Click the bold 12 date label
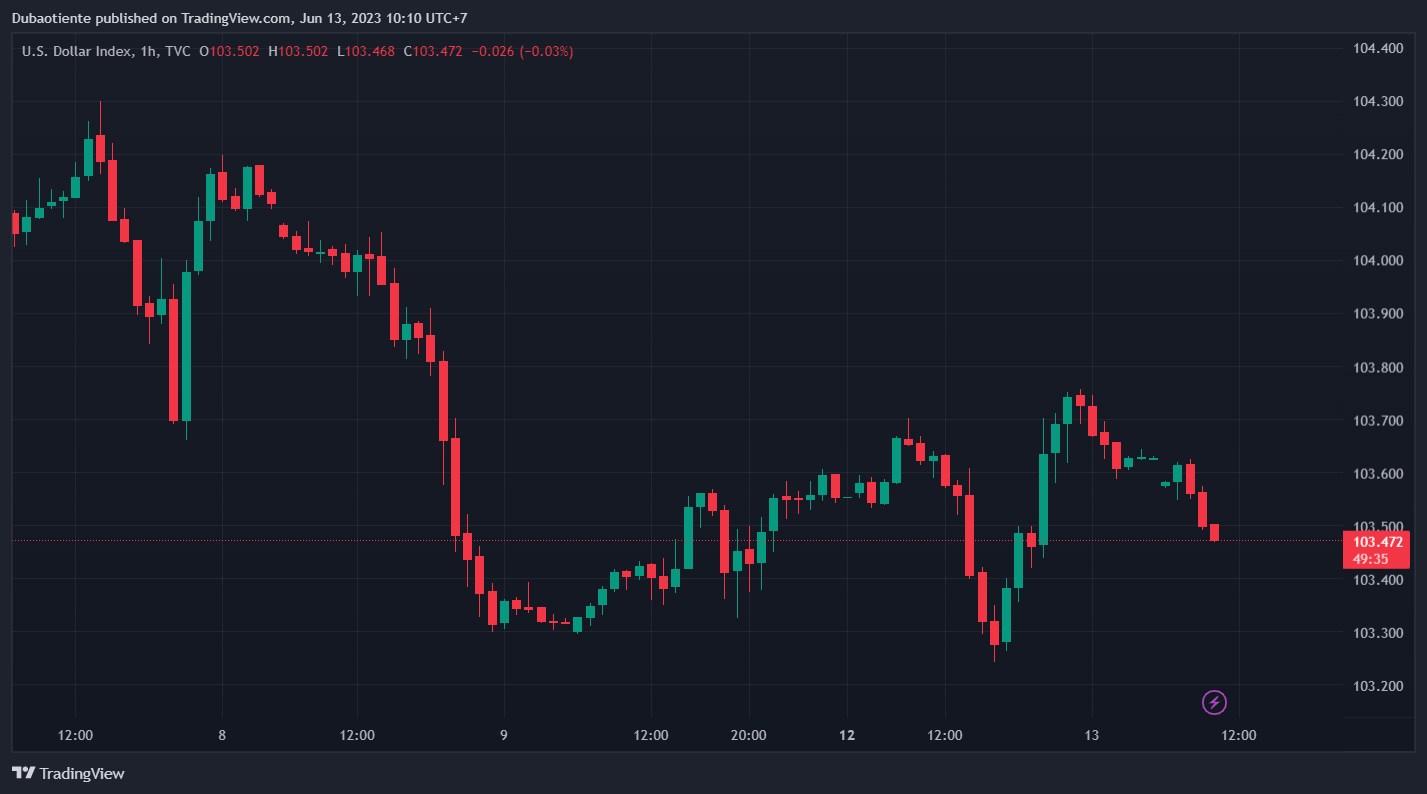Viewport: 1427px width, 794px height. pyautogui.click(x=847, y=735)
